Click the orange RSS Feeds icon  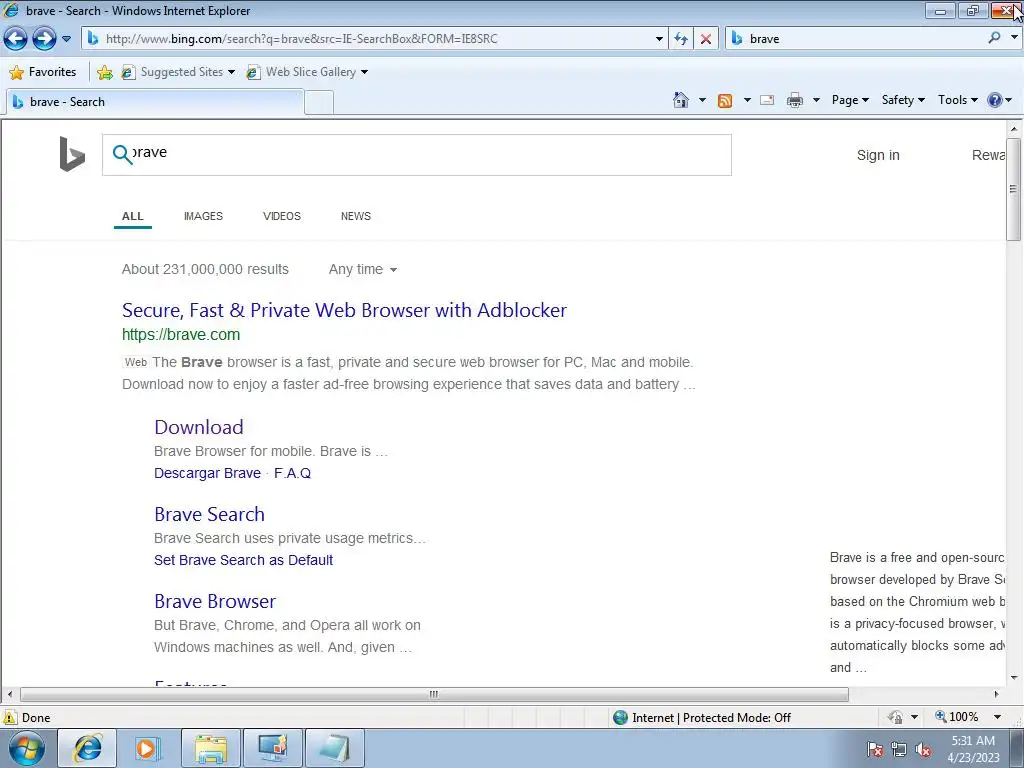point(724,101)
